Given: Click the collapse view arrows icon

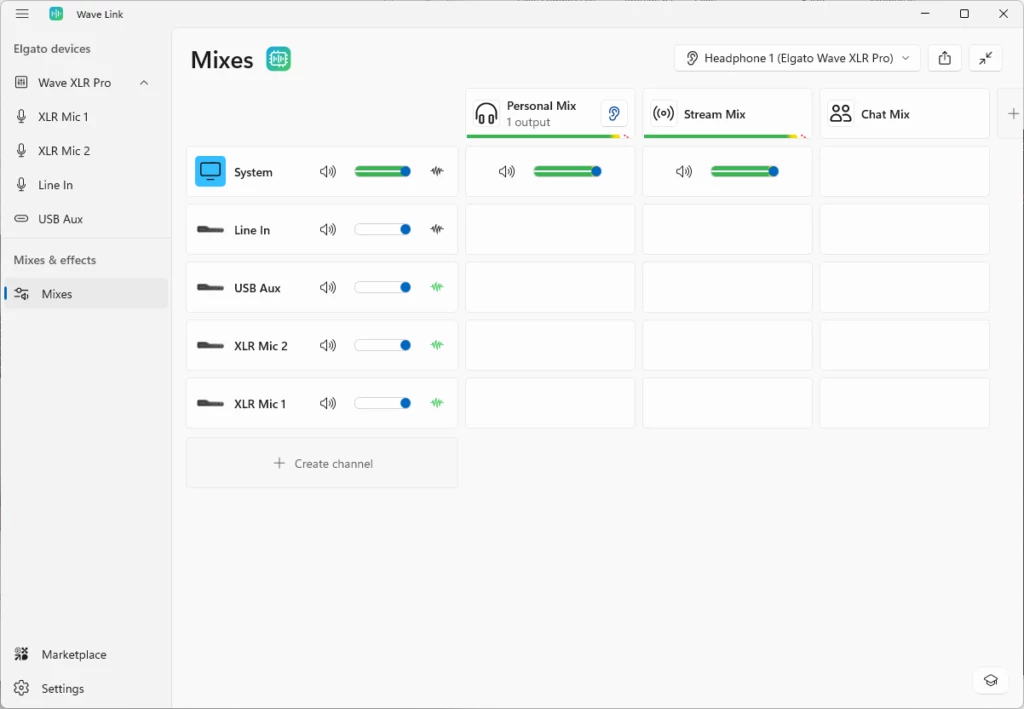Looking at the screenshot, I should click(985, 58).
